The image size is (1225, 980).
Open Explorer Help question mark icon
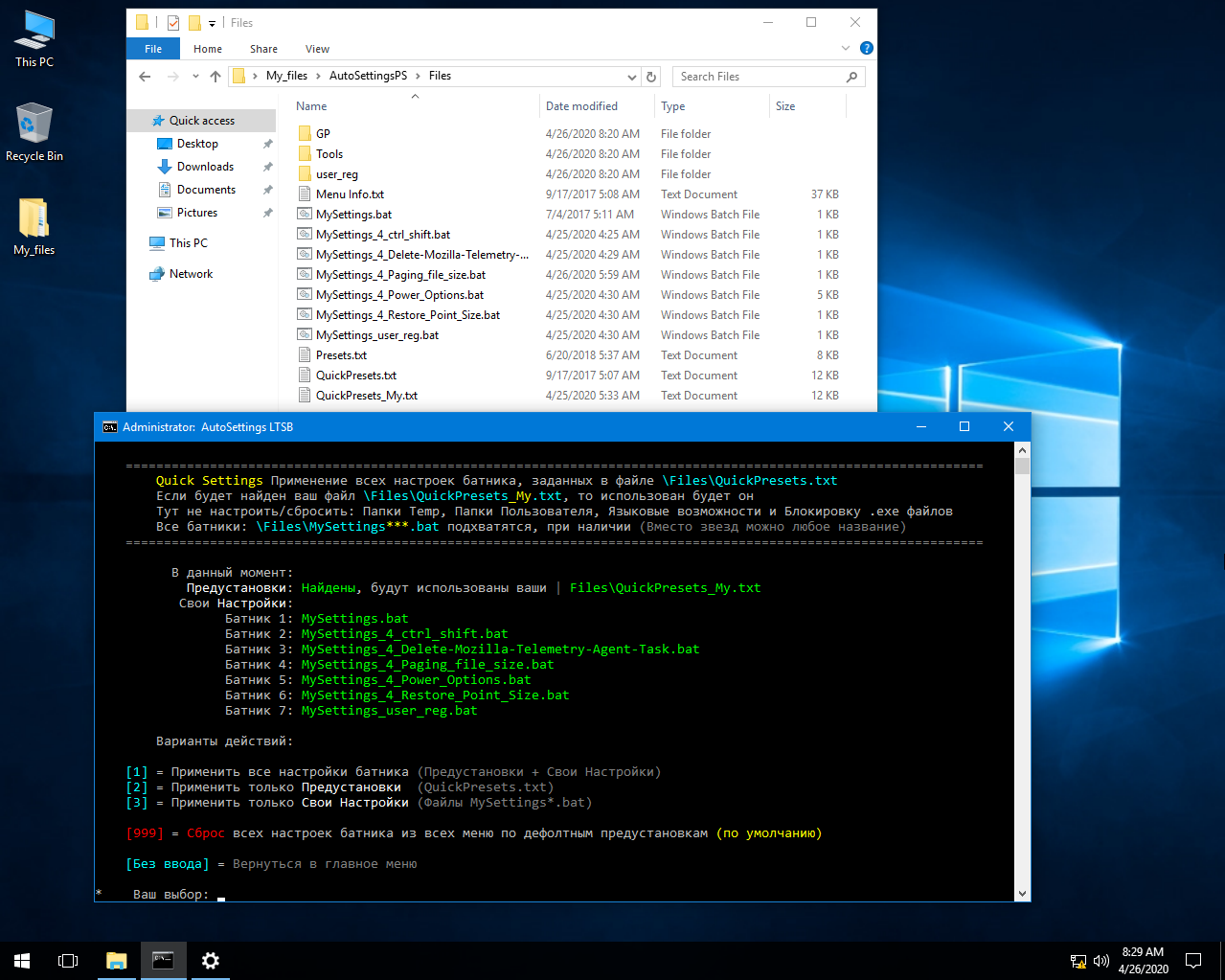[x=866, y=49]
